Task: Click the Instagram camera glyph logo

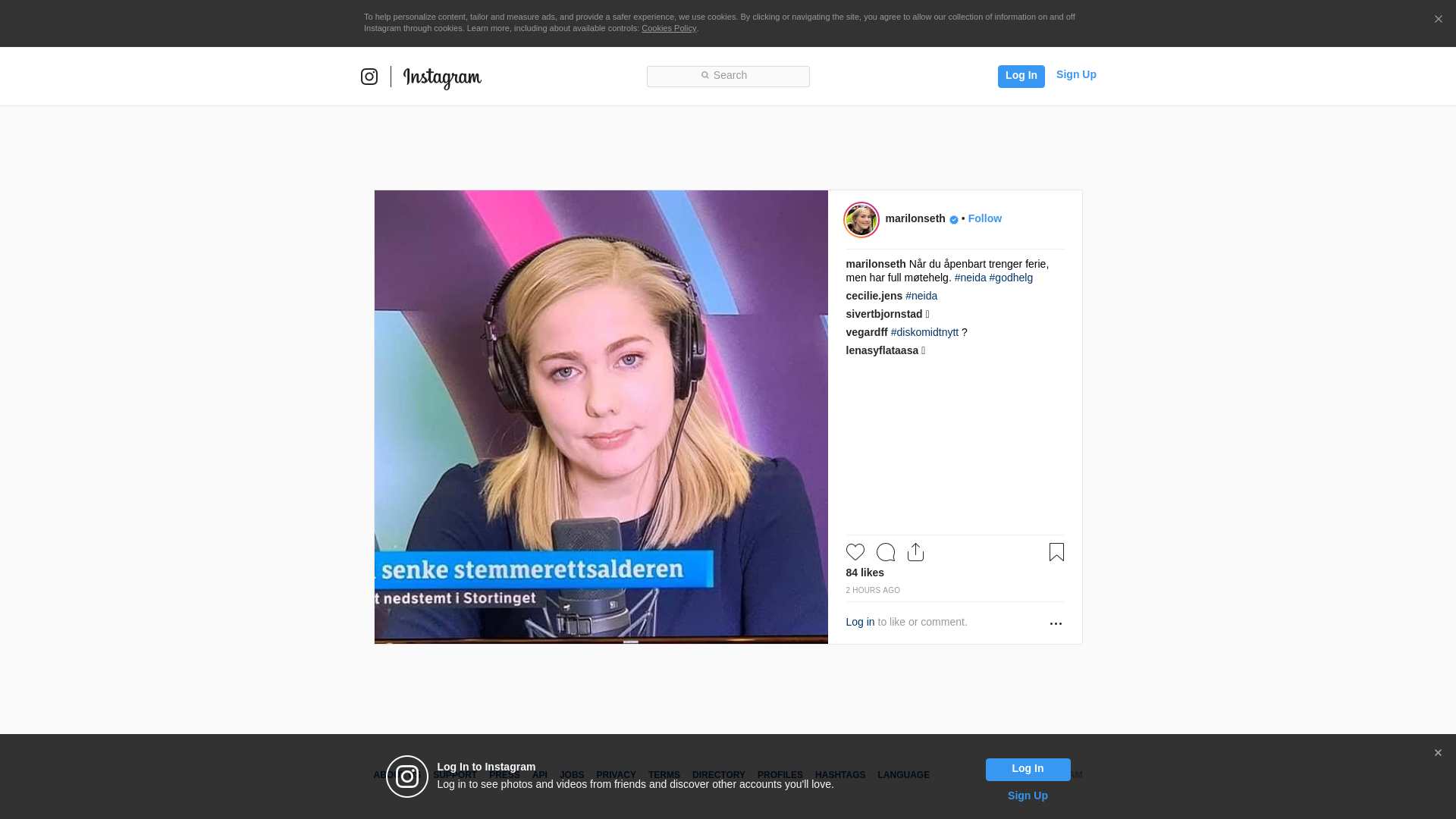Action: [369, 77]
